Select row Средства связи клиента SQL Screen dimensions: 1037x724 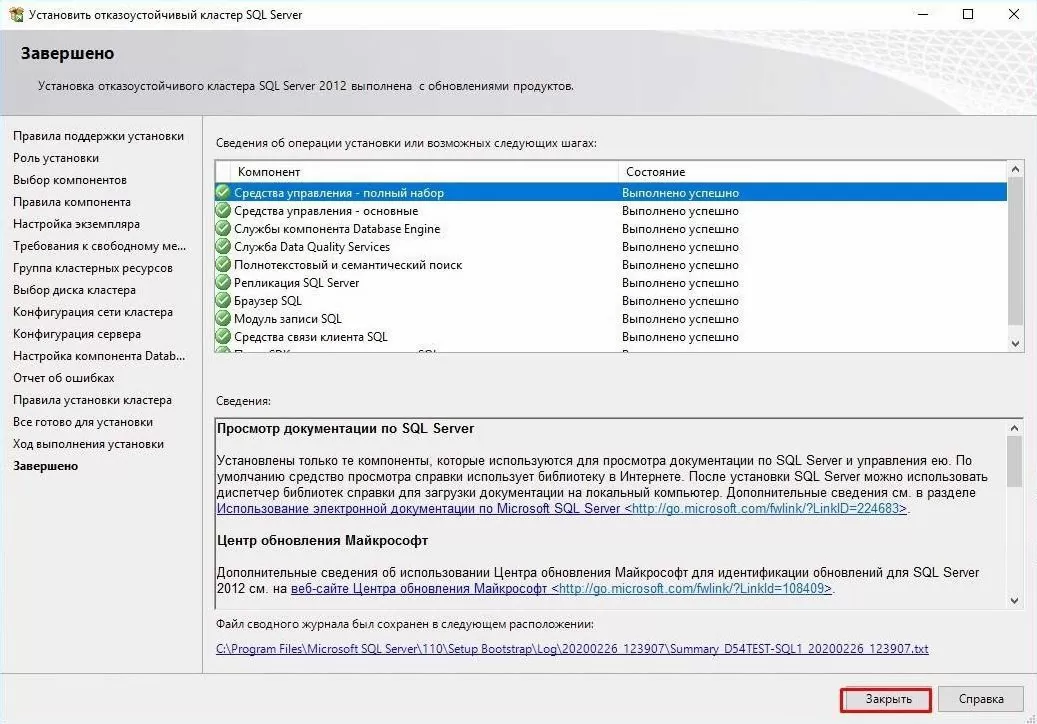pyautogui.click(x=611, y=336)
